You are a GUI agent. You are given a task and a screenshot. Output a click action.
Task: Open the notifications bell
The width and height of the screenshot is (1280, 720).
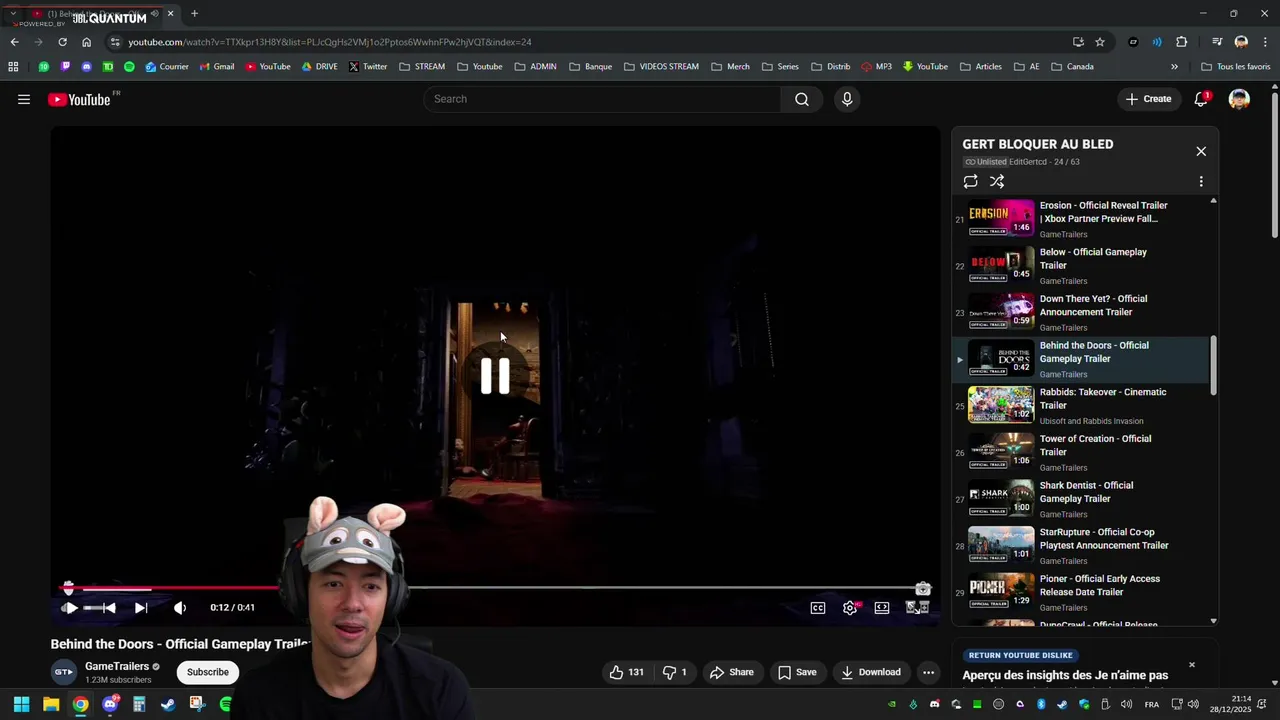coord(1201,99)
